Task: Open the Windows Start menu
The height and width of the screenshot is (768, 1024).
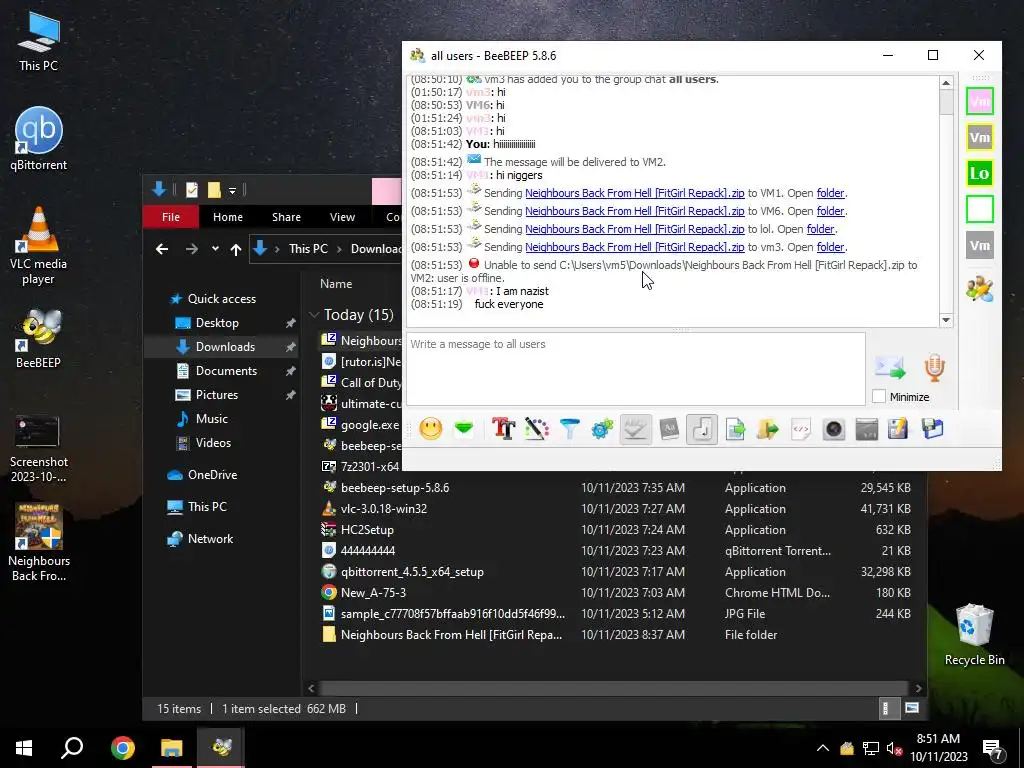Action: tap(24, 748)
